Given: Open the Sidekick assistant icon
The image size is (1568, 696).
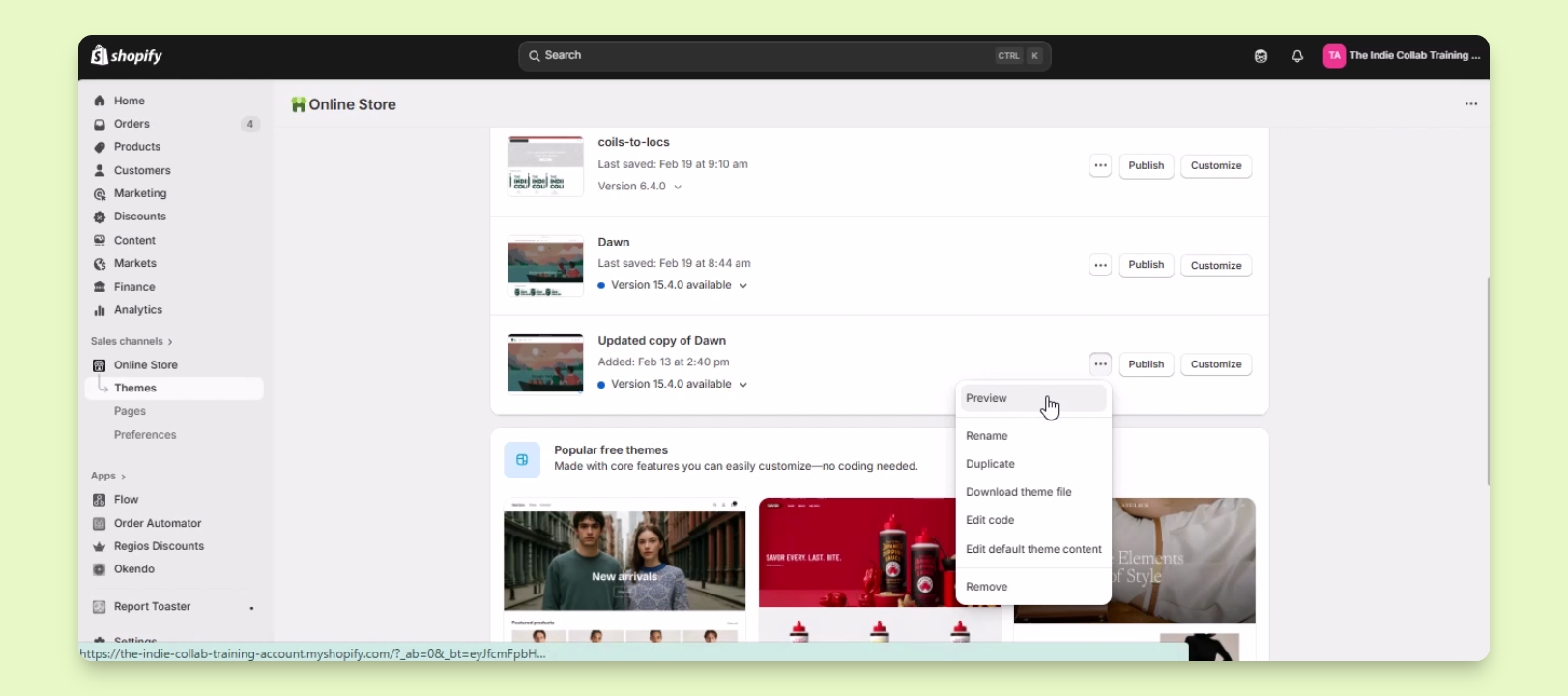Looking at the screenshot, I should coord(1261,56).
